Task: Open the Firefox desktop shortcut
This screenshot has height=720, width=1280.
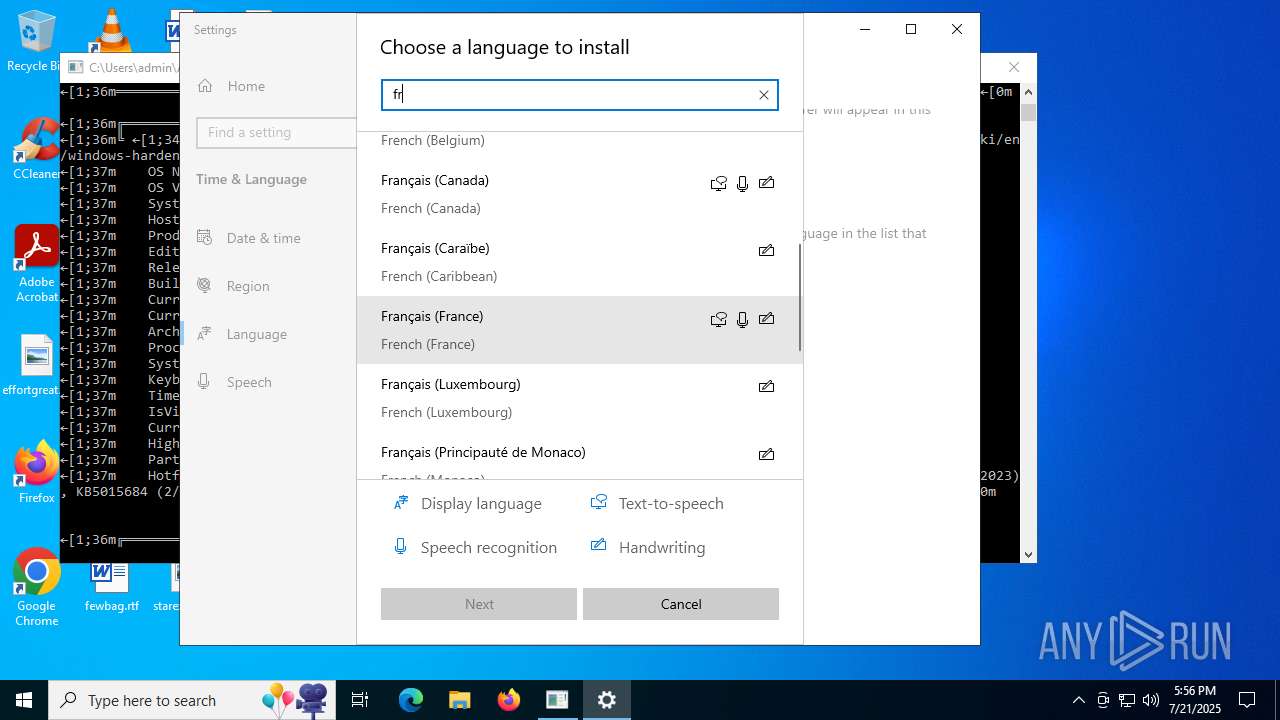Action: point(36,472)
